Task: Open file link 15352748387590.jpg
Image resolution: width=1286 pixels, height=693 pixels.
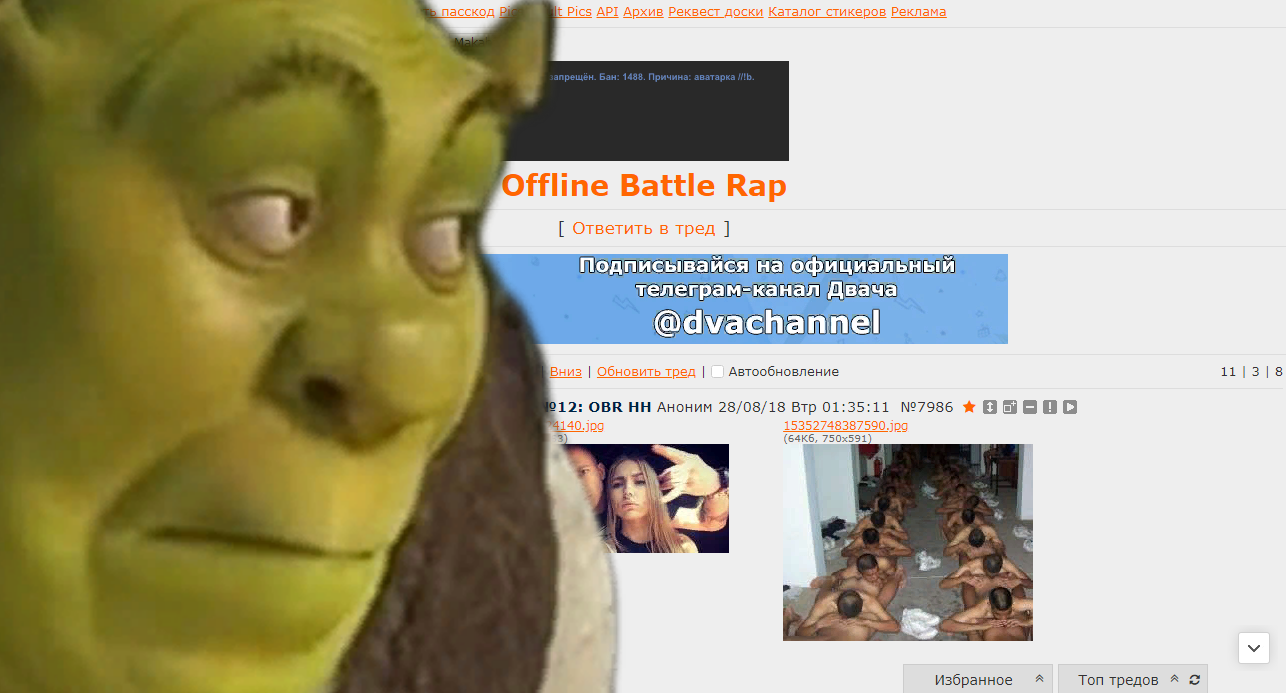Action: 845,426
